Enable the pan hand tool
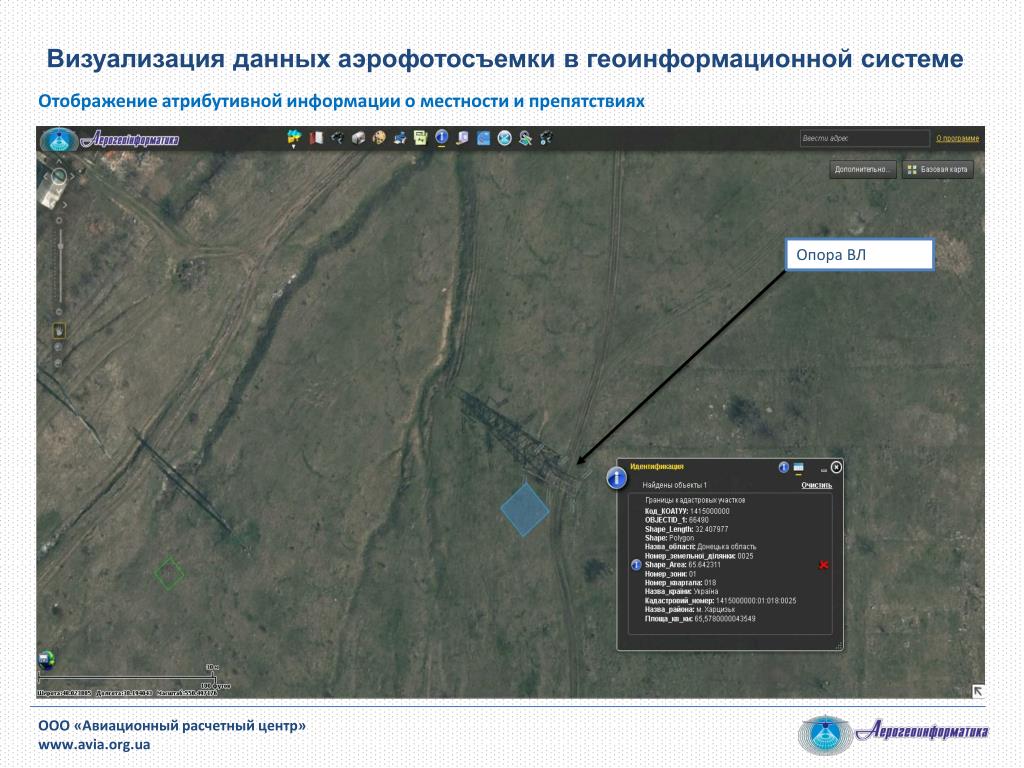1024x768 pixels. [59, 331]
